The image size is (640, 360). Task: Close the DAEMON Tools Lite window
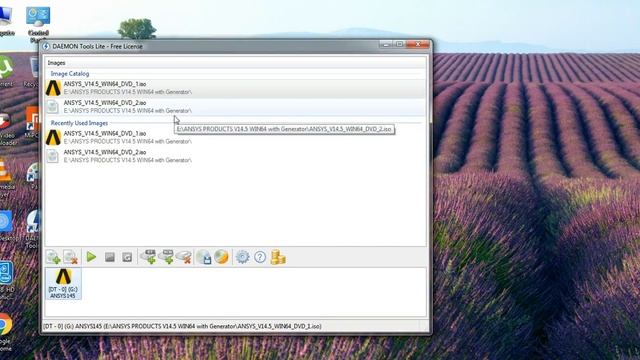418,44
